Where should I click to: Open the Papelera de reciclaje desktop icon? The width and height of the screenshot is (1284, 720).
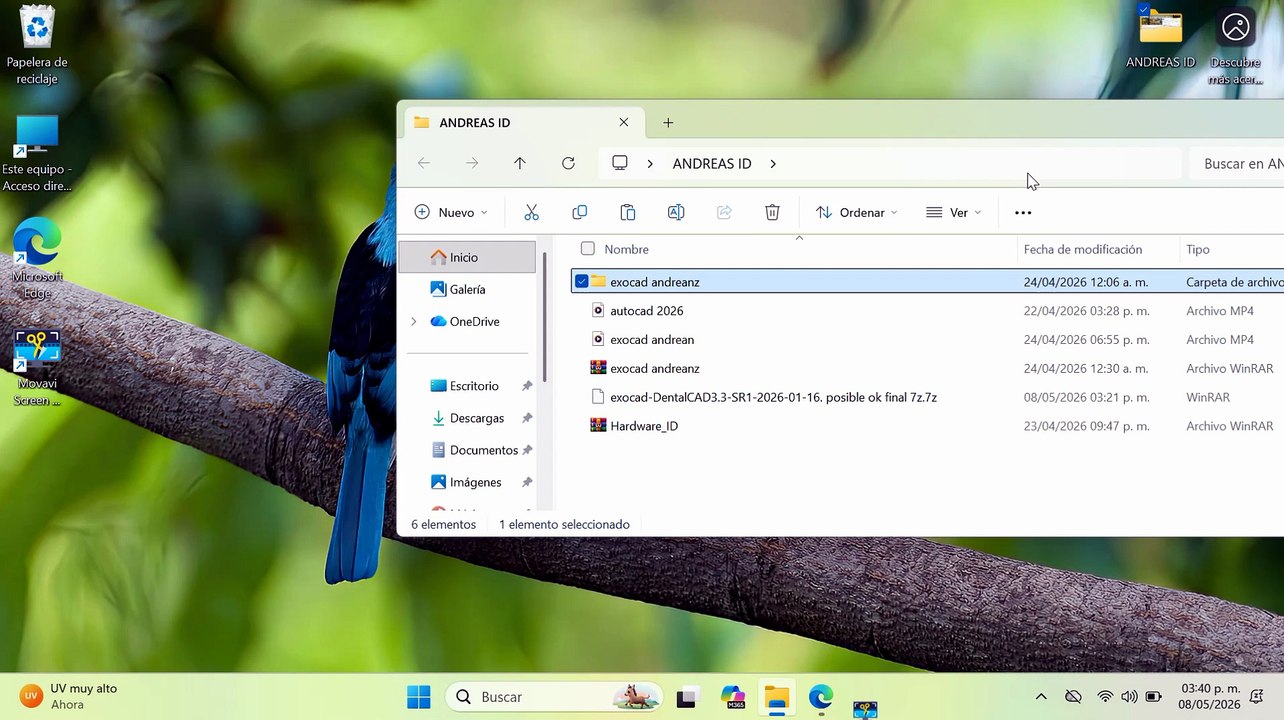click(37, 46)
